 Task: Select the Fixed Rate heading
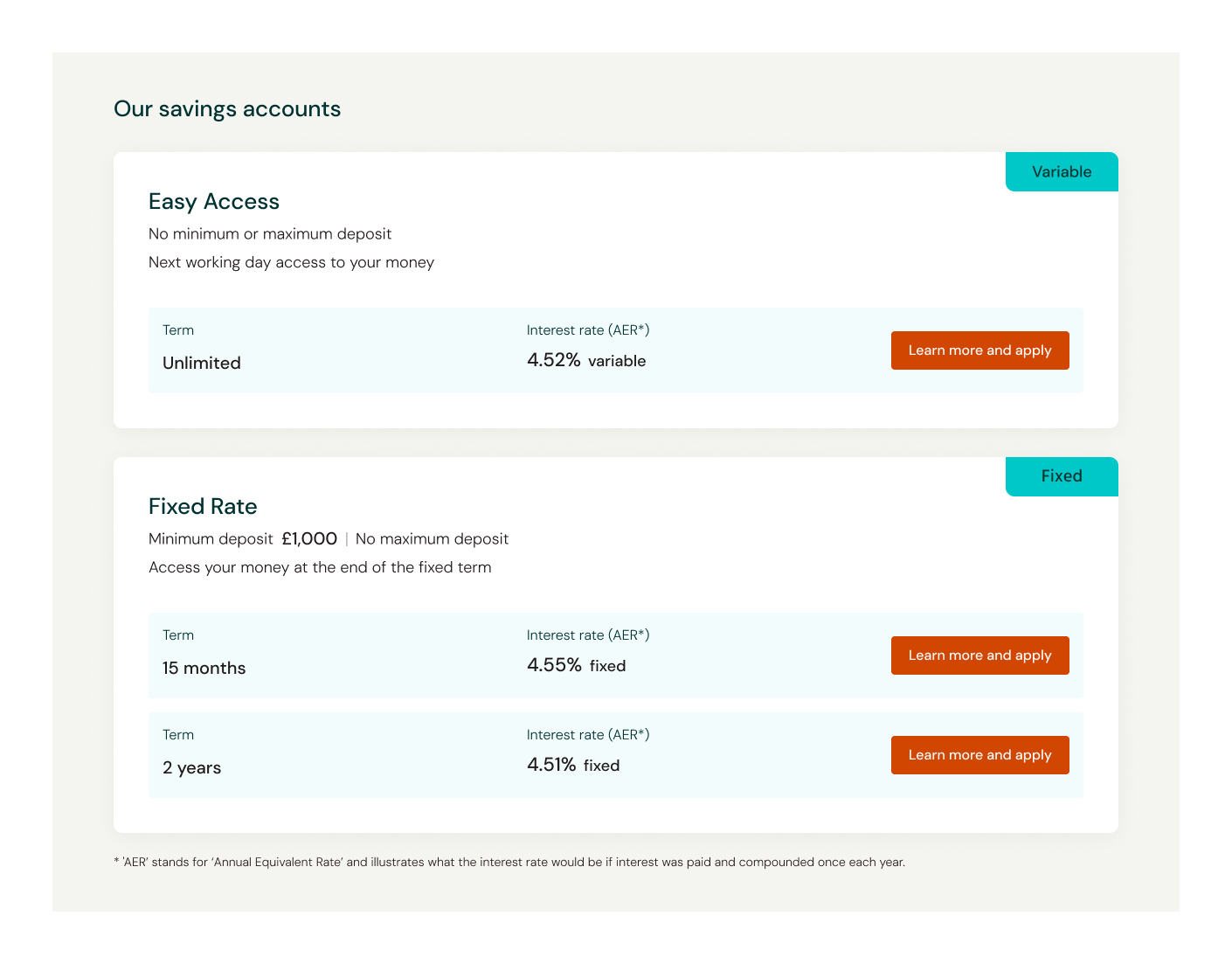(203, 507)
